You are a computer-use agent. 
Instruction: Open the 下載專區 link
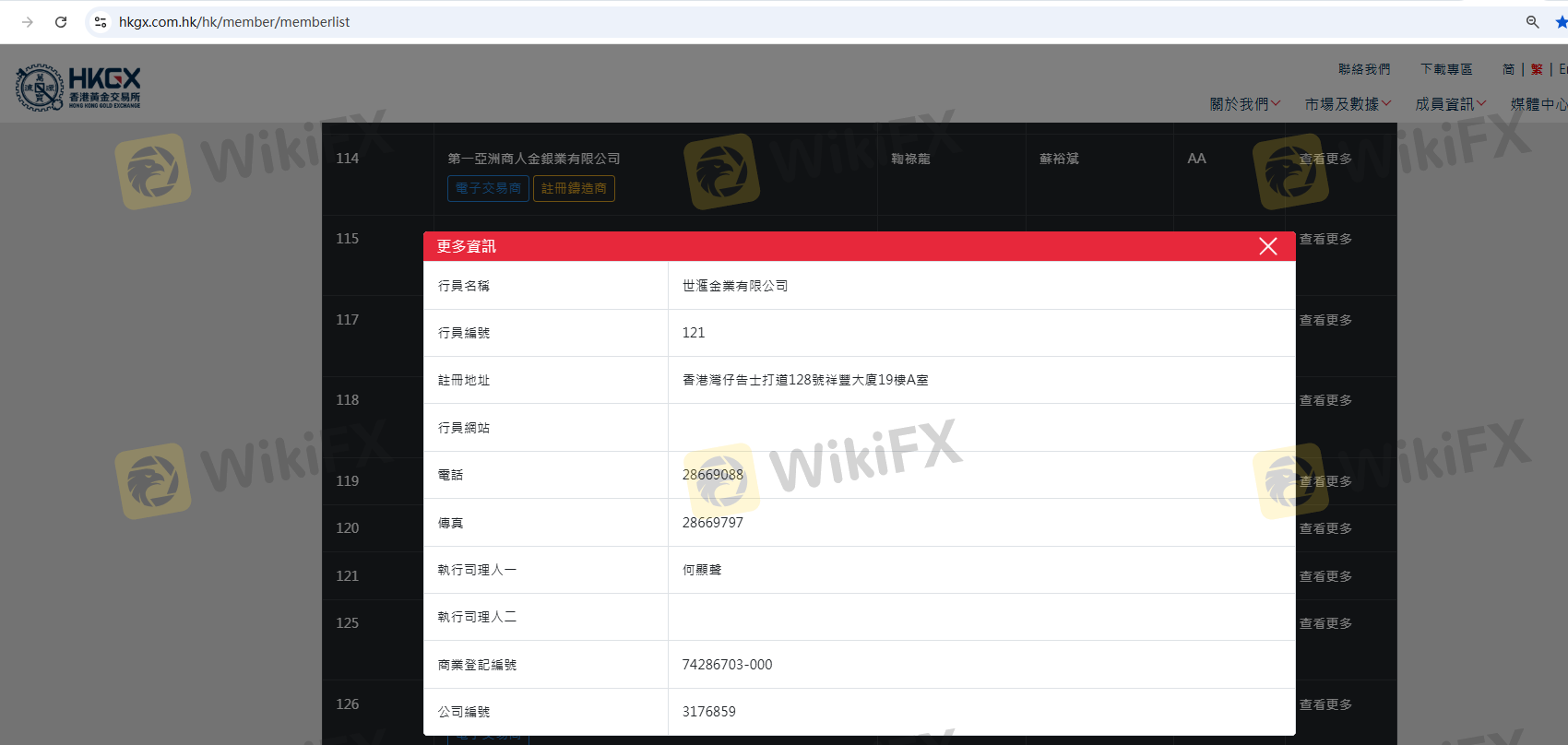pyautogui.click(x=1446, y=69)
